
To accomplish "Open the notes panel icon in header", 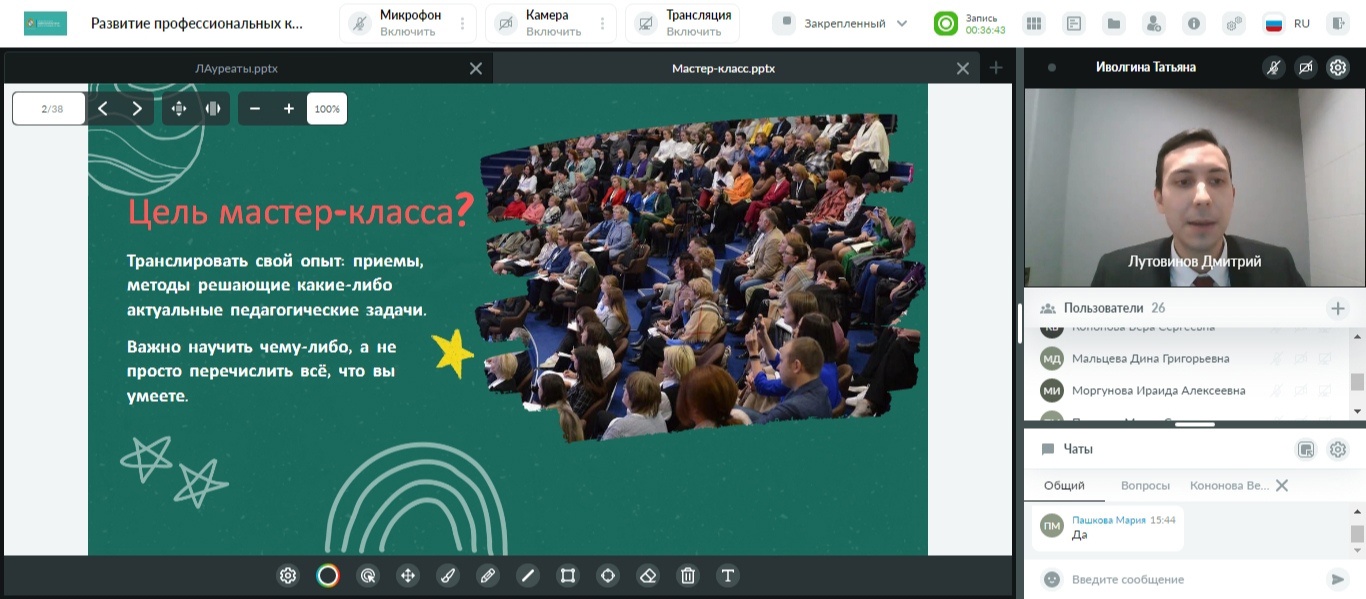I will 1074,23.
